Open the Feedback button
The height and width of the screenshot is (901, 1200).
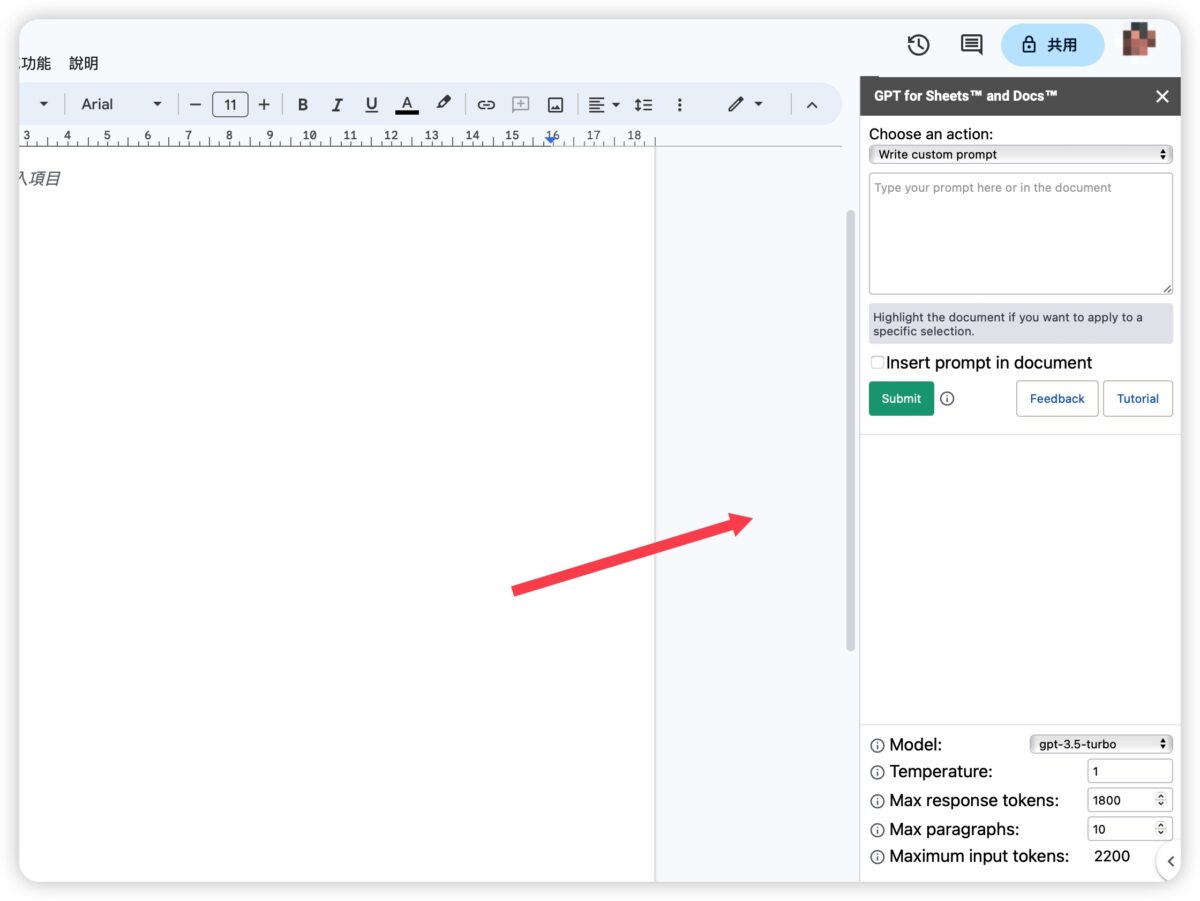point(1057,398)
